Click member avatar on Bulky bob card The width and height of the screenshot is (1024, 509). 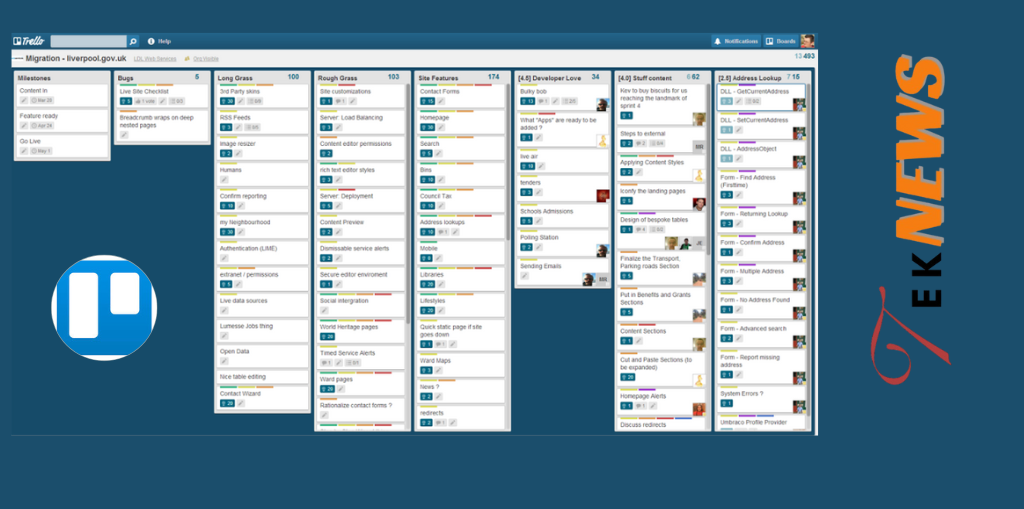point(603,105)
